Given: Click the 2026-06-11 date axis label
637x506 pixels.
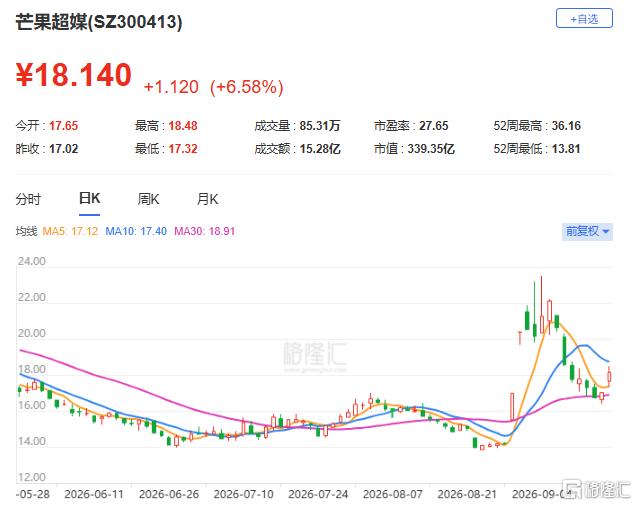Looking at the screenshot, I should [x=94, y=494].
